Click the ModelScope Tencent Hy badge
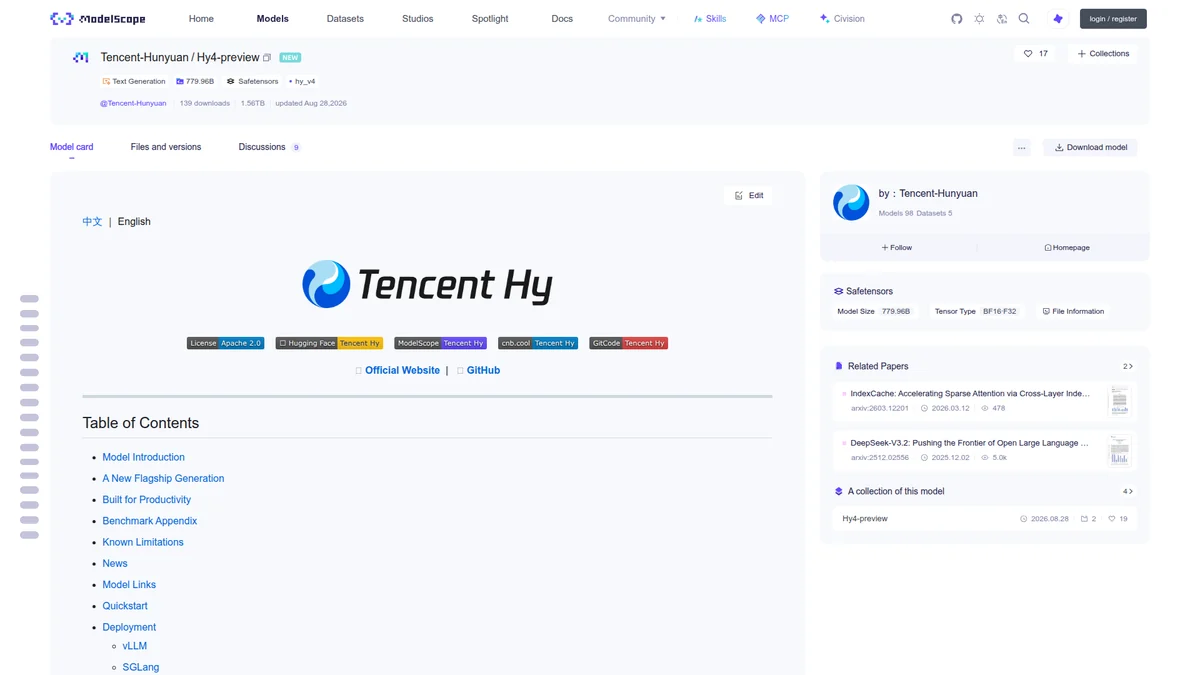 click(440, 343)
